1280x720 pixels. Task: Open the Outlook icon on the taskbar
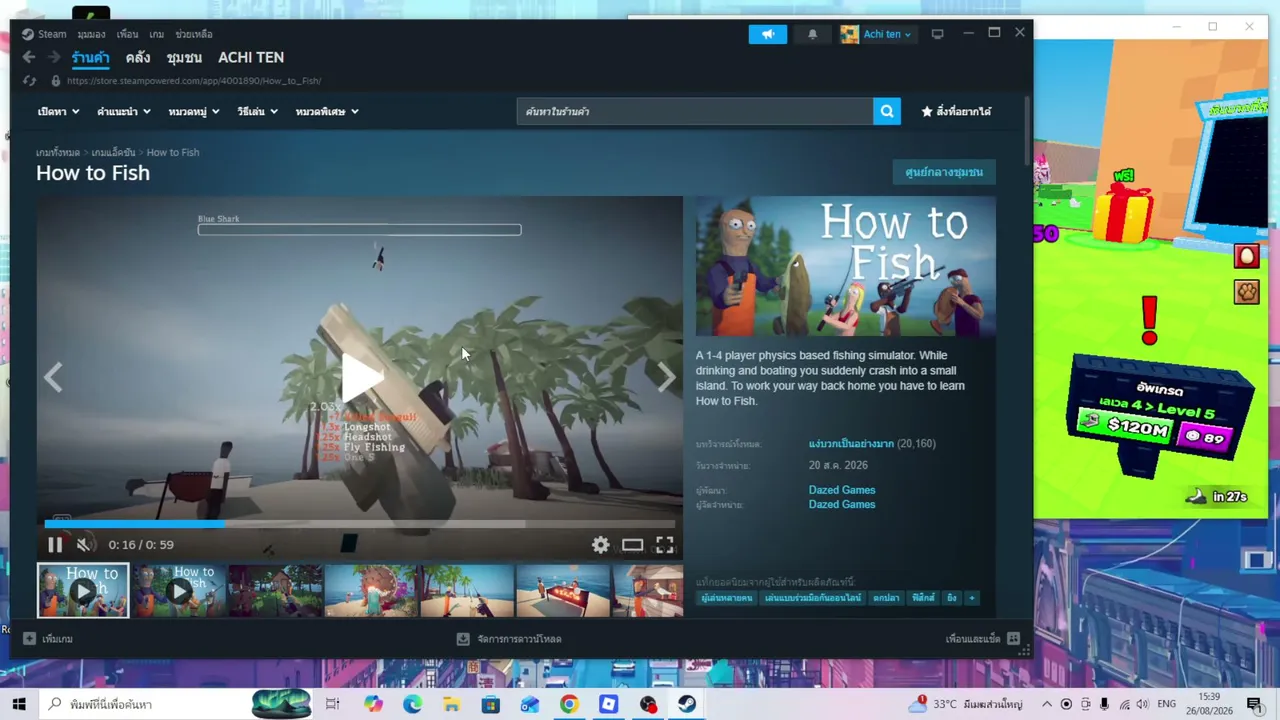(530, 704)
